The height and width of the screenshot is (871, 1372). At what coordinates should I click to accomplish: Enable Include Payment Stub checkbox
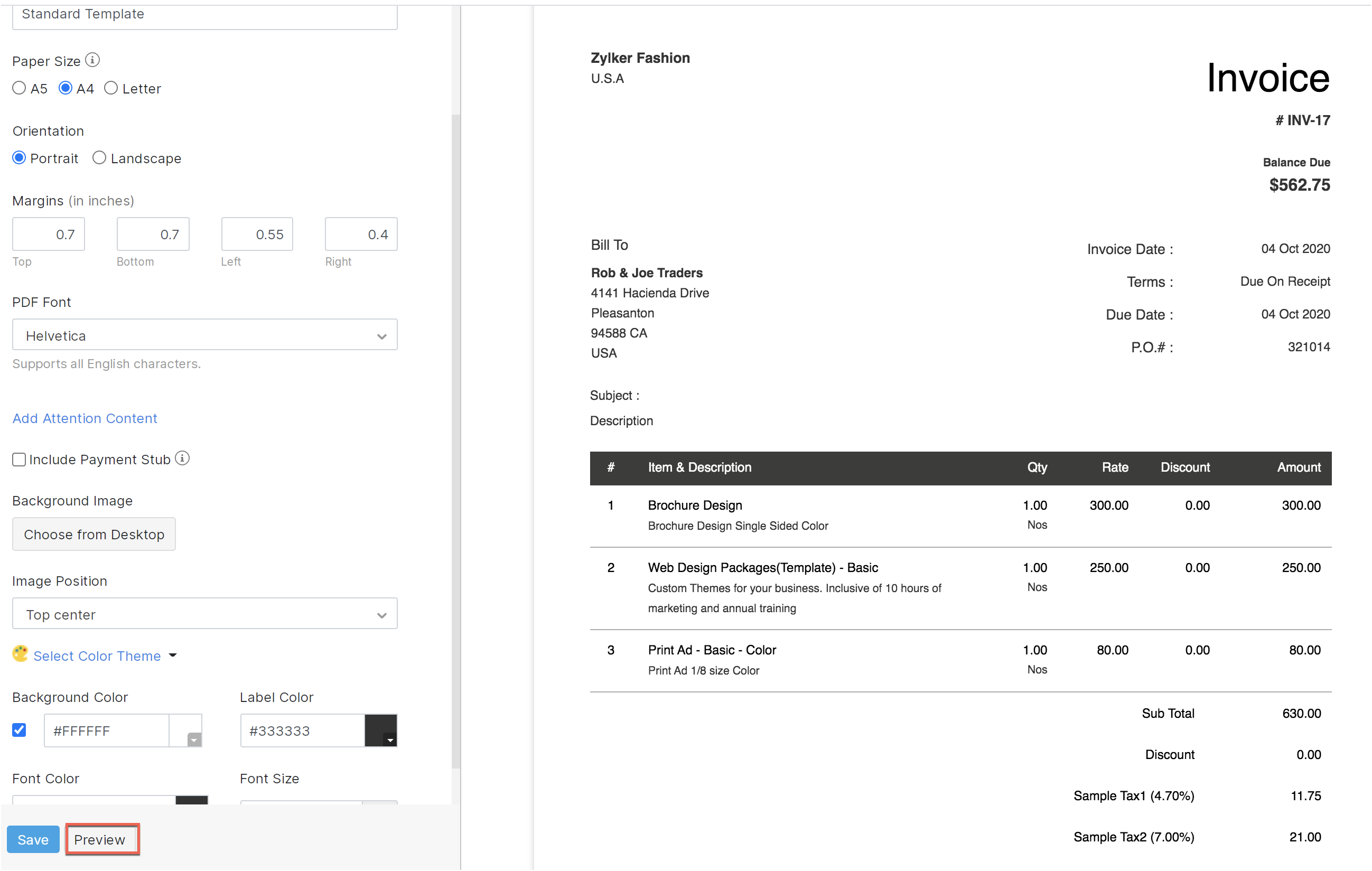click(x=20, y=460)
